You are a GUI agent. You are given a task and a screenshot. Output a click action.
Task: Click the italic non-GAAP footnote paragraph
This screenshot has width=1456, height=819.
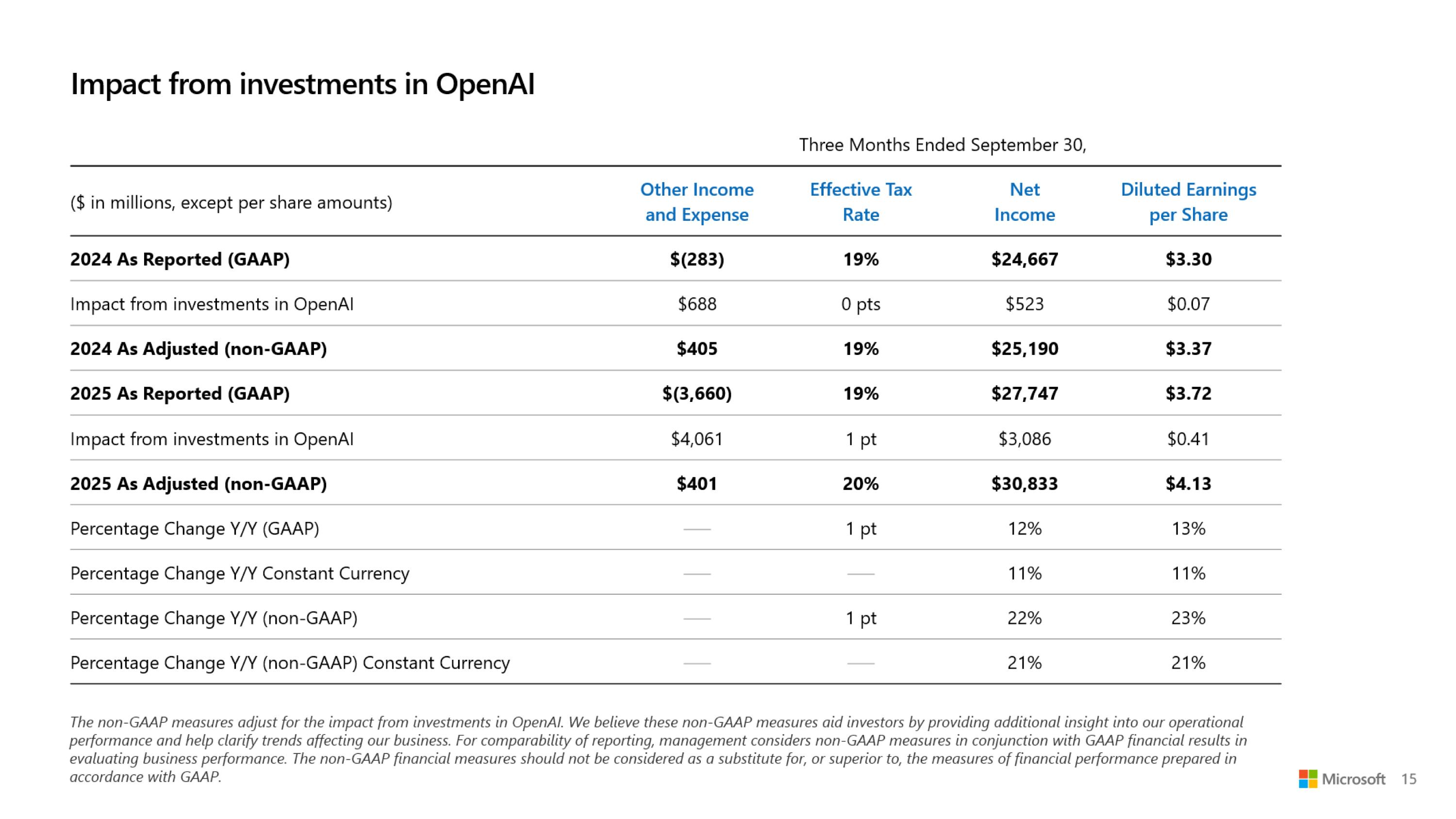tap(656, 749)
